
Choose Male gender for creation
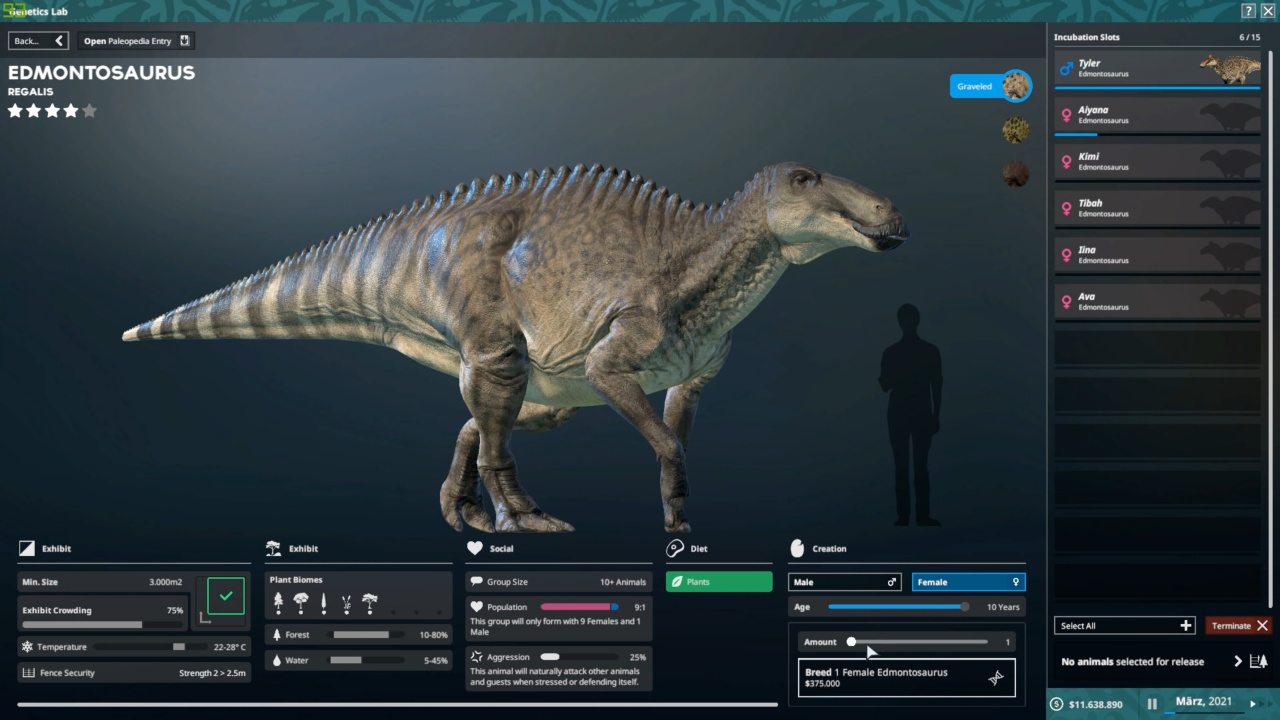pyautogui.click(x=845, y=582)
